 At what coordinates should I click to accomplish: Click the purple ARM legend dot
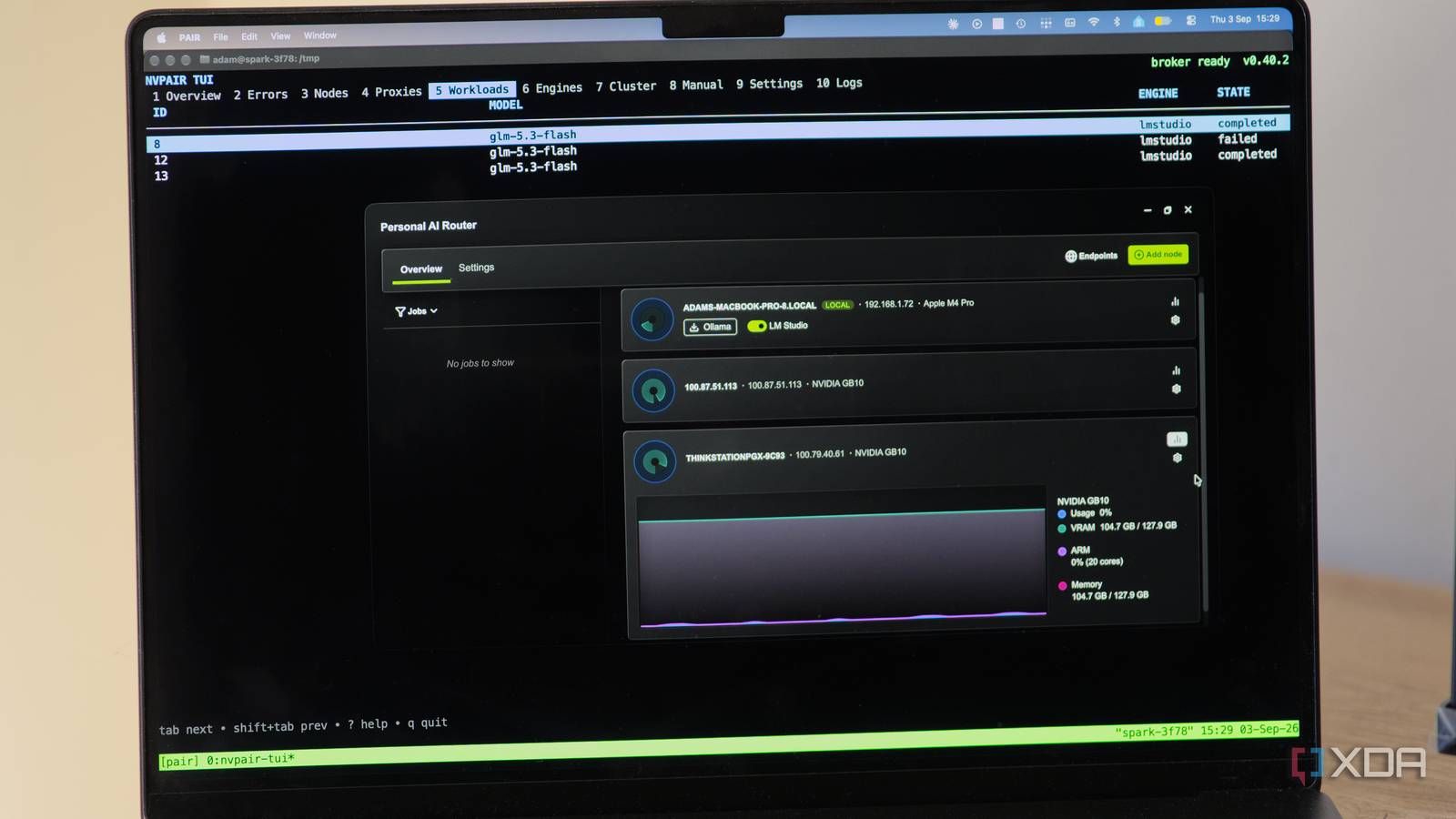point(1062,551)
